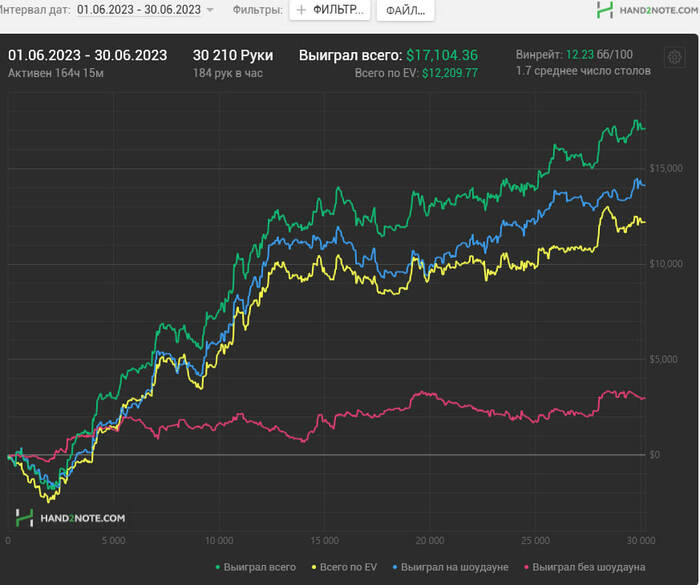Open the ФАЙЛ... filter file button
This screenshot has height=585, width=700.
(405, 10)
